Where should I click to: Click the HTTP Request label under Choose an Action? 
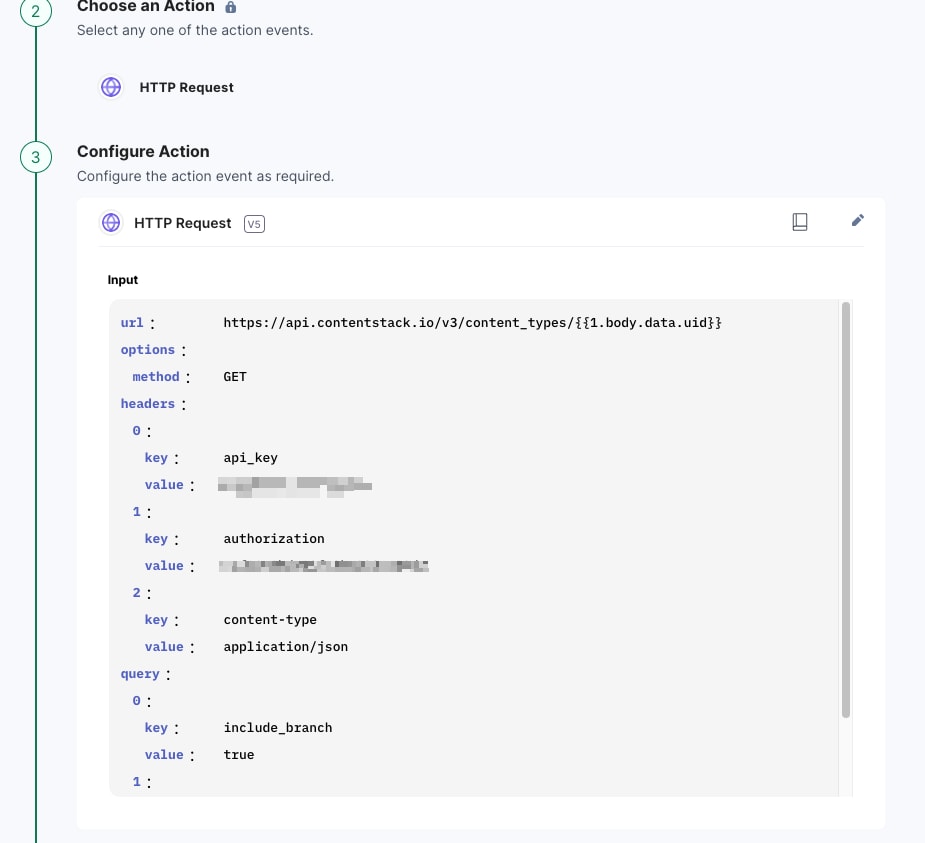coord(186,87)
